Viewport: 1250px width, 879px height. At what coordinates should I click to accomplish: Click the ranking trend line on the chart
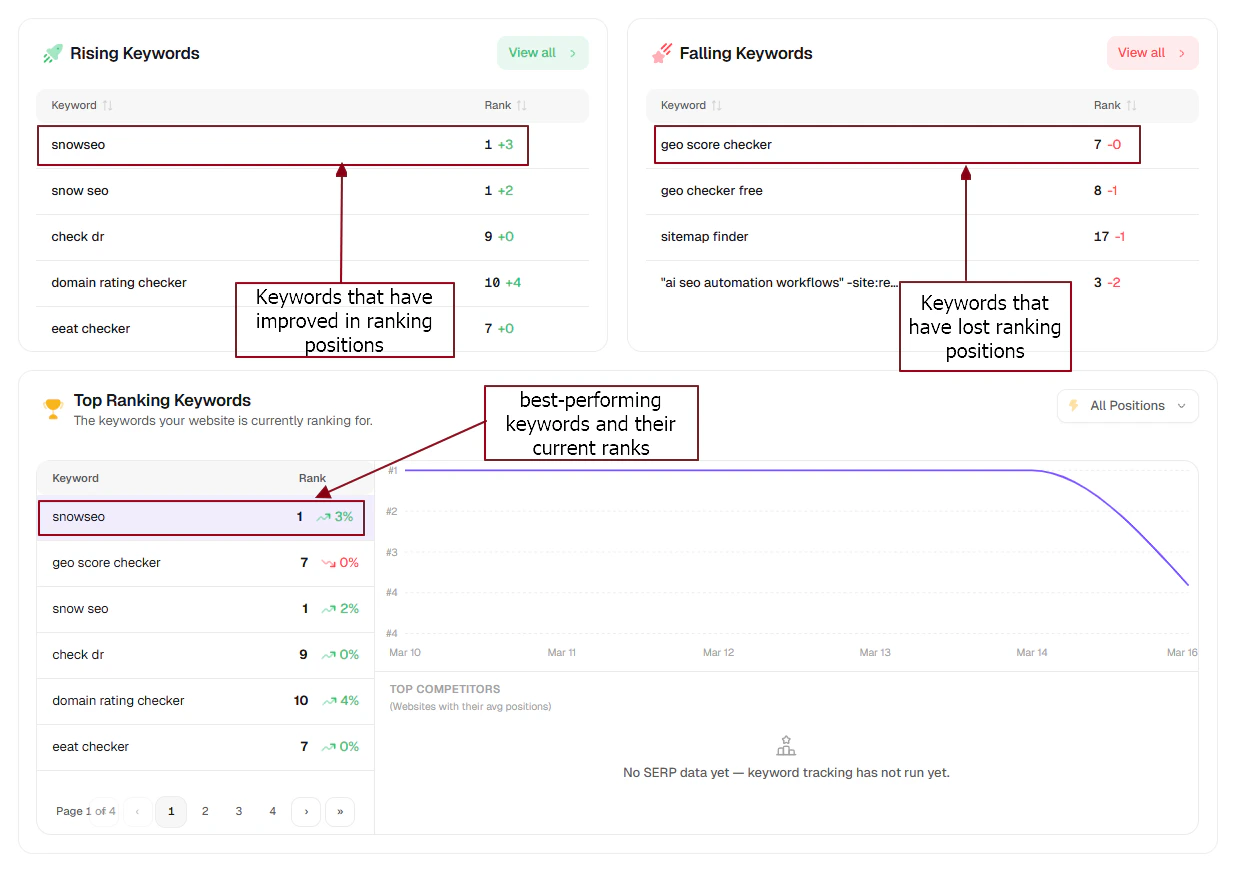(800, 470)
